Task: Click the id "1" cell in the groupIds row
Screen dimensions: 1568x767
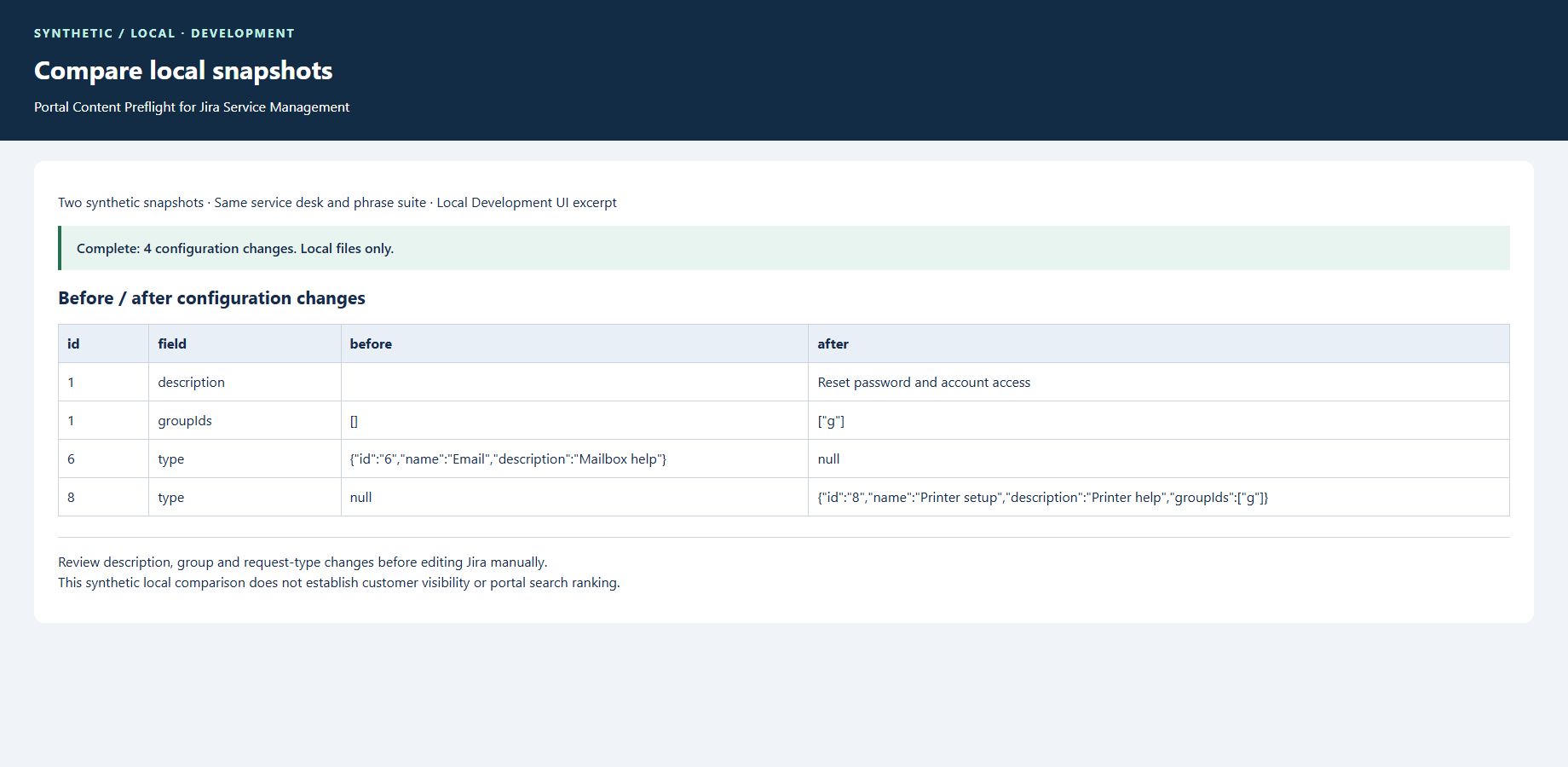Action: click(103, 420)
